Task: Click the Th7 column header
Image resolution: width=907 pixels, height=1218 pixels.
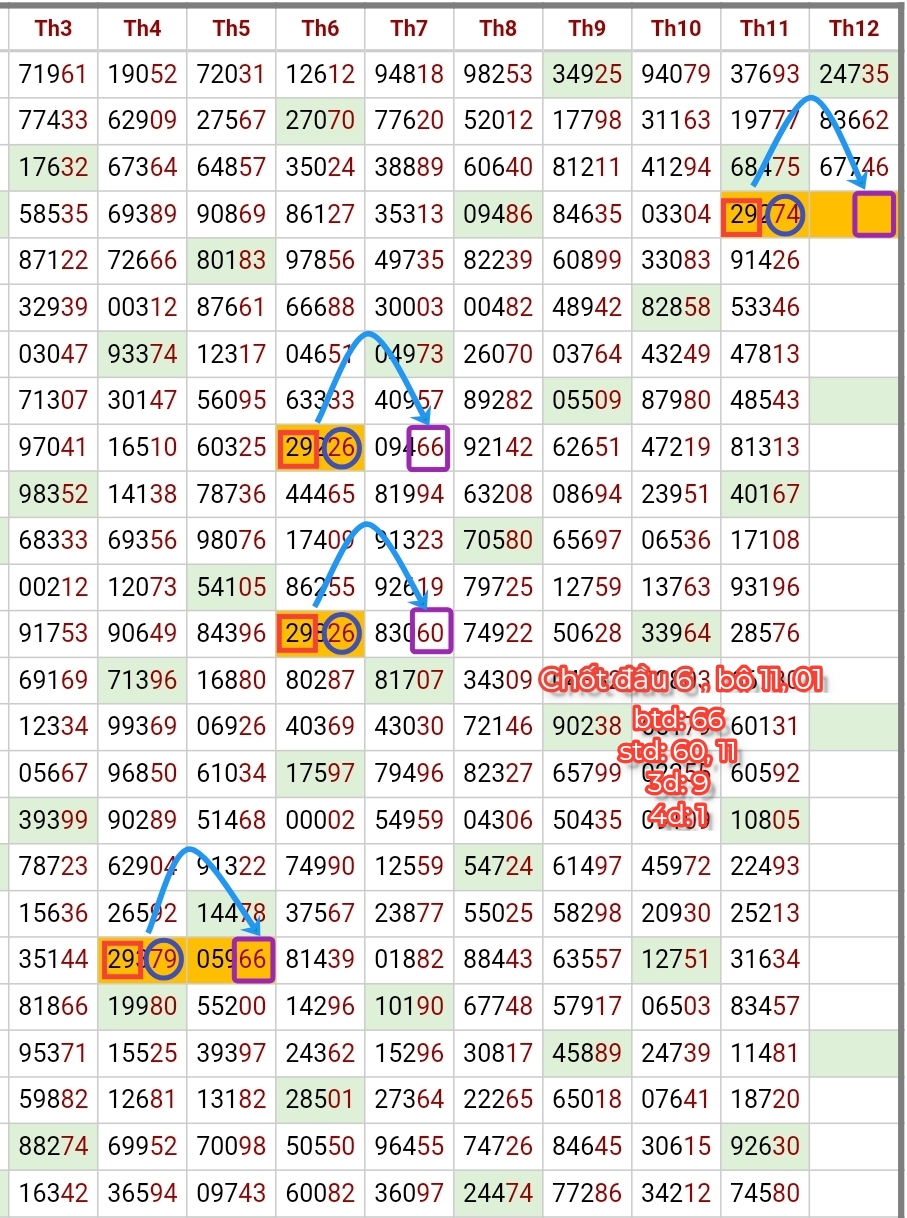Action: 409,28
